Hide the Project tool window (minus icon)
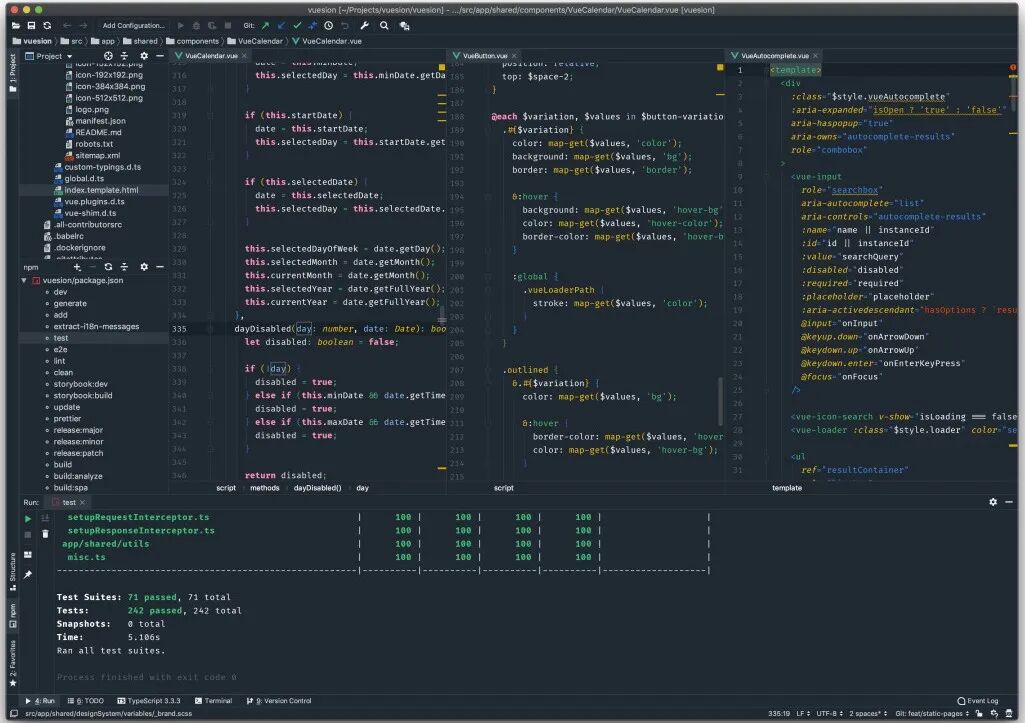The image size is (1025, 723). [x=160, y=56]
